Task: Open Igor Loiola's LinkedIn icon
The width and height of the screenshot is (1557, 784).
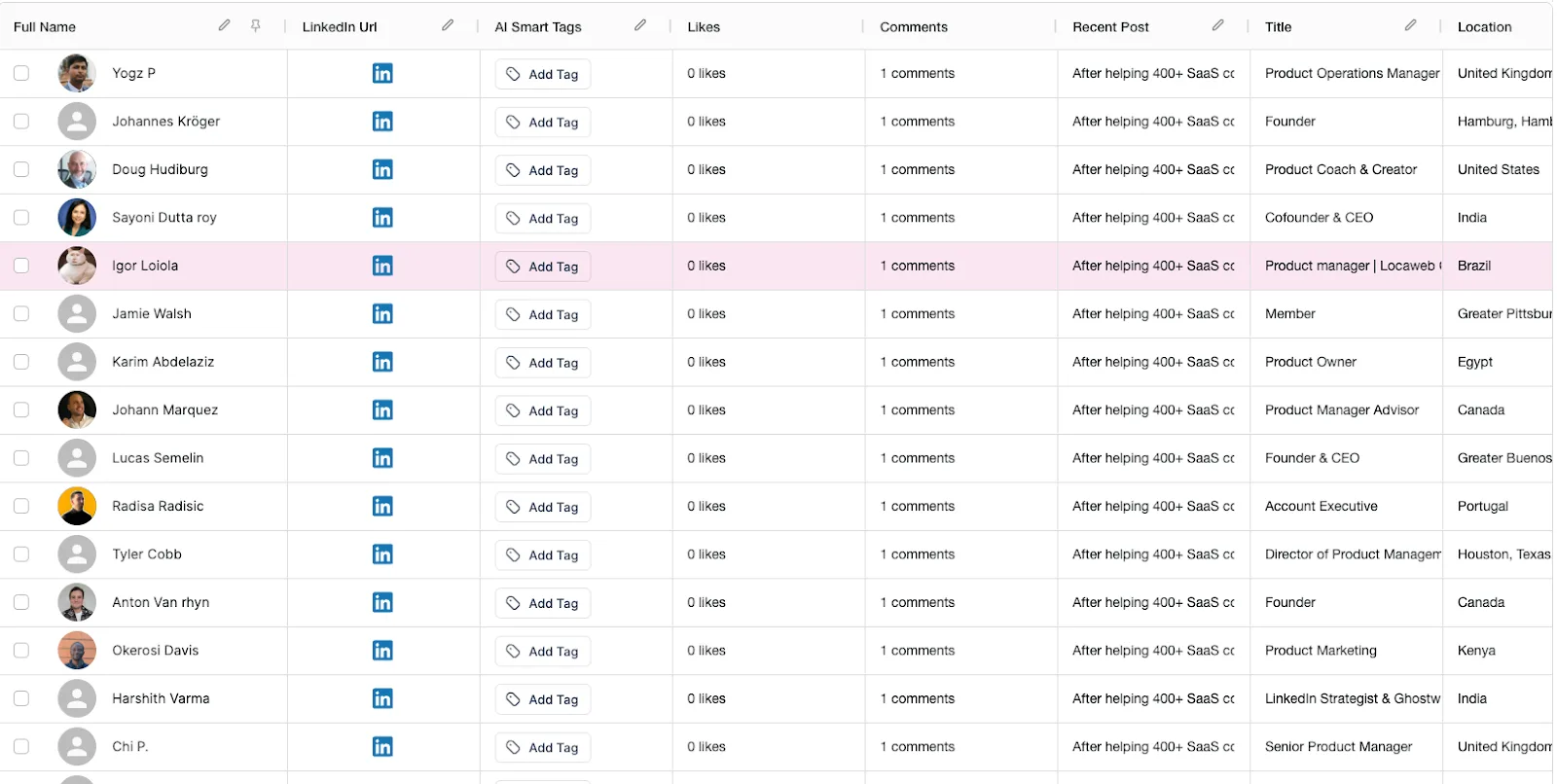Action: click(382, 266)
